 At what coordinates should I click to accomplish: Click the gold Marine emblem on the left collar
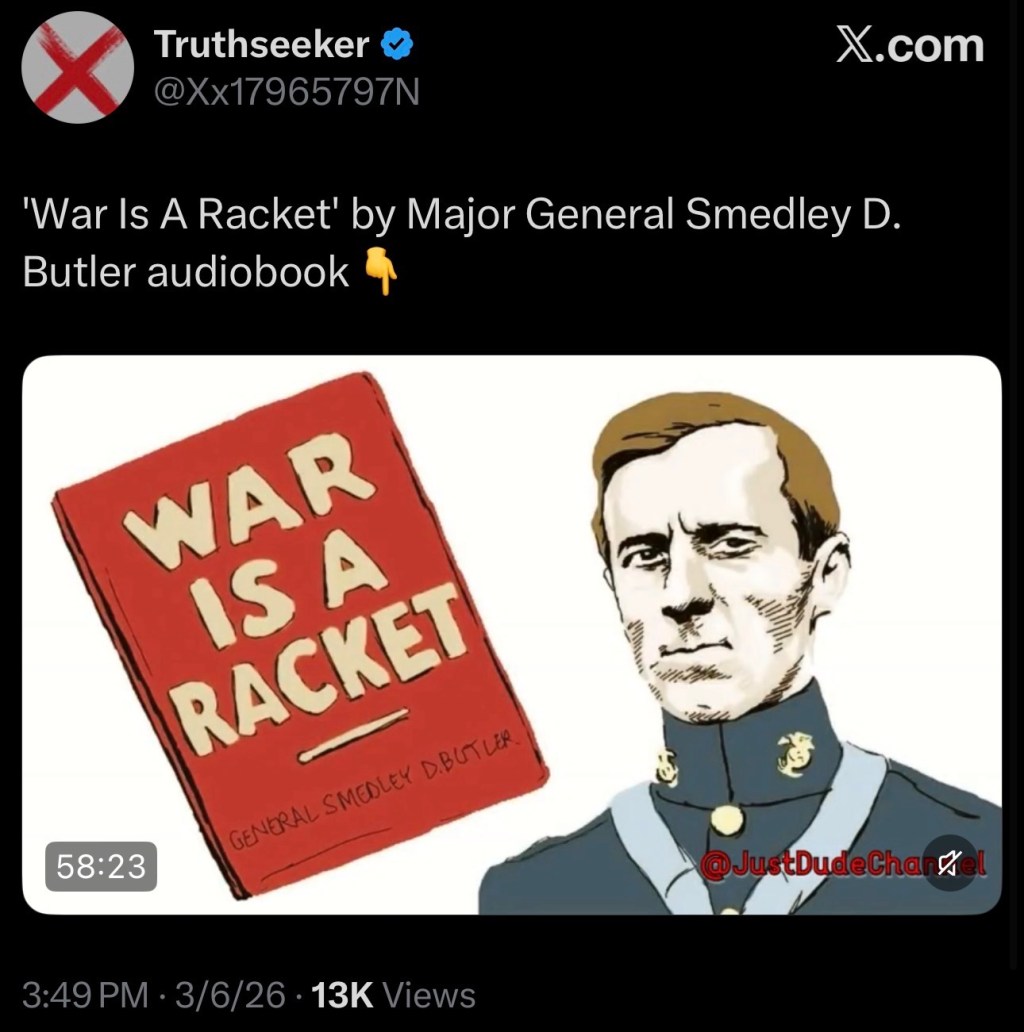[x=666, y=767]
